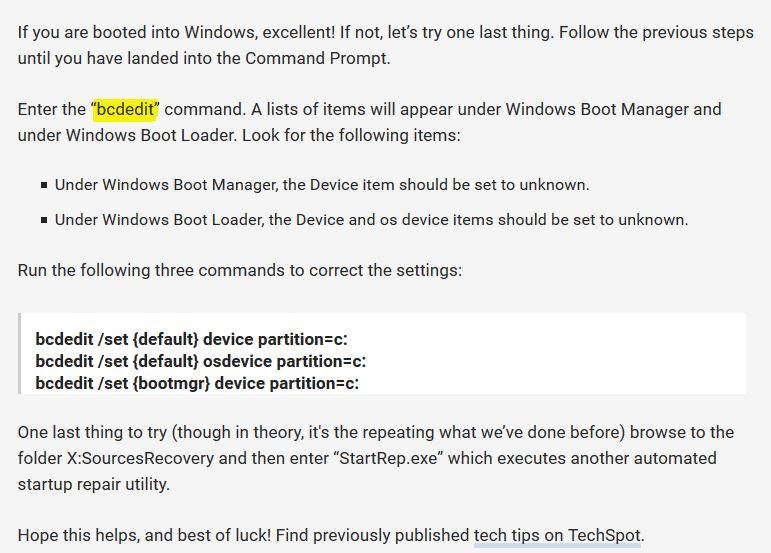
Task: Click the second square bullet marker
Action: (44, 220)
